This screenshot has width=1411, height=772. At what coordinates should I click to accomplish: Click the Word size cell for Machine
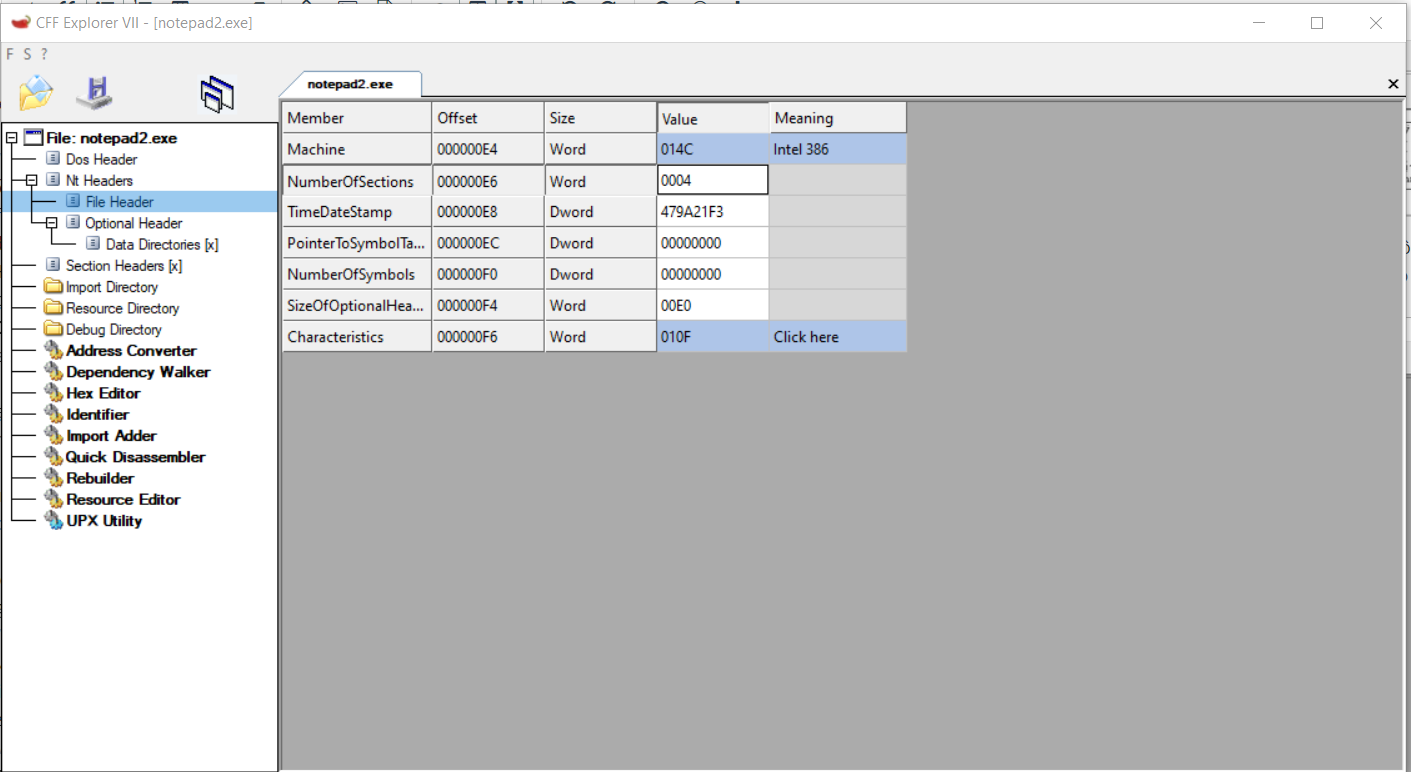point(600,149)
